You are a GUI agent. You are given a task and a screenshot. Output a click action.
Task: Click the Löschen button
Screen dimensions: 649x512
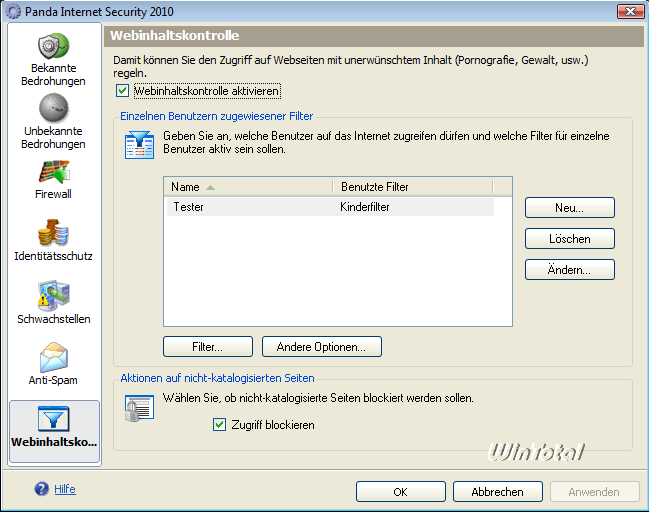click(570, 239)
